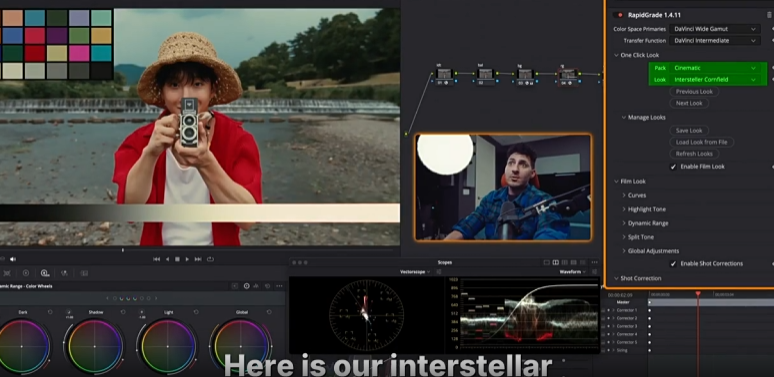774x377 pixels.
Task: Click the red timeline playhead marker
Action: click(x=697, y=294)
